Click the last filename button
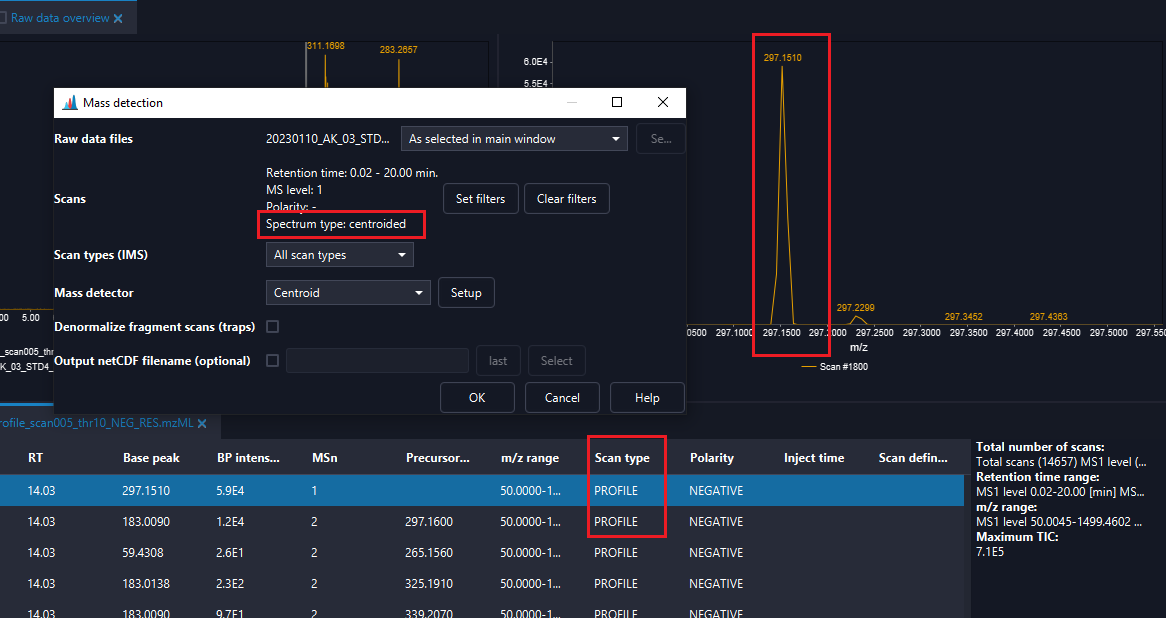 (x=498, y=361)
